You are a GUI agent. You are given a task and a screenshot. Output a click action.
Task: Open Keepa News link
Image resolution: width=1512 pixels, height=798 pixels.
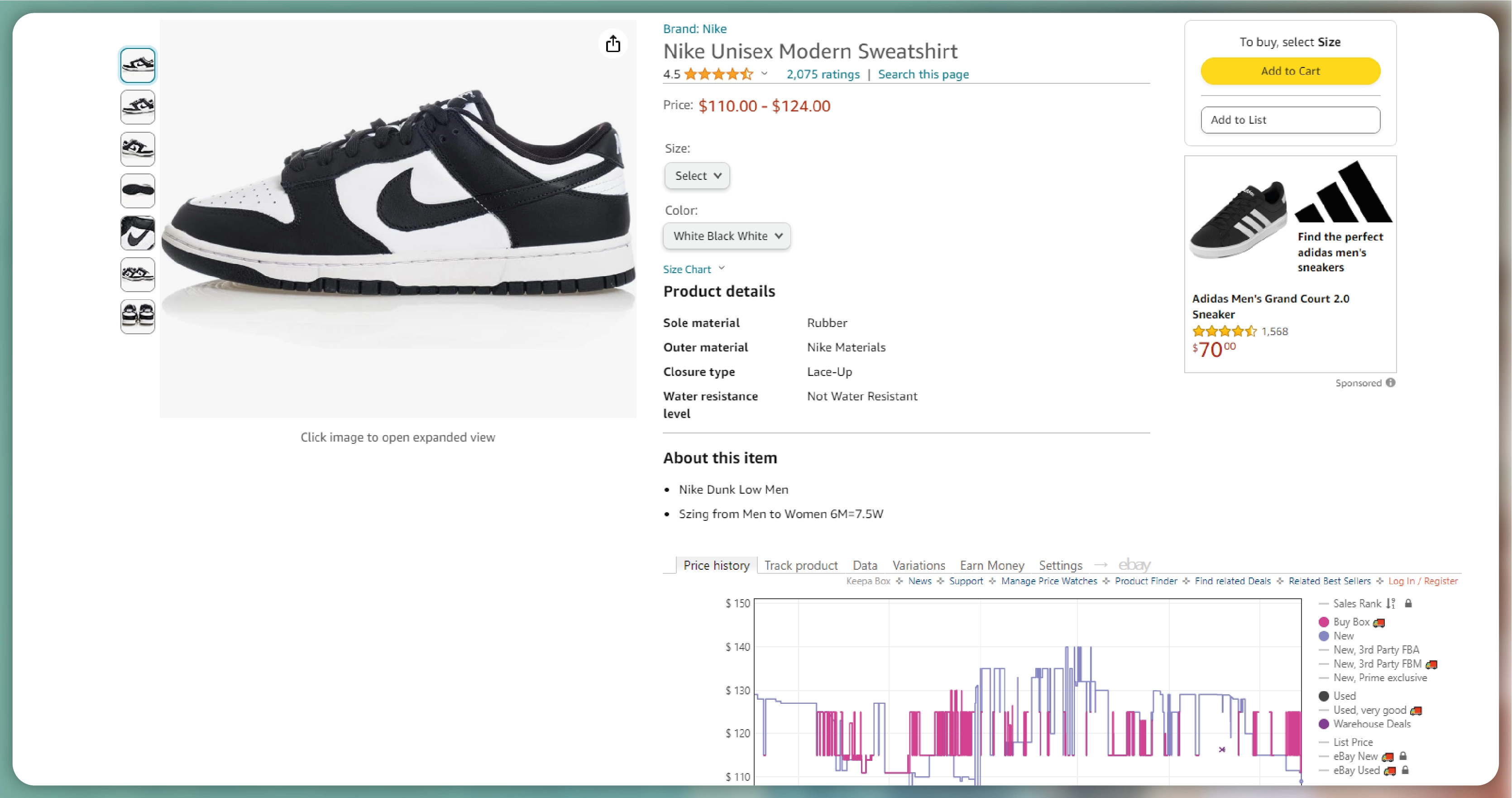point(919,581)
